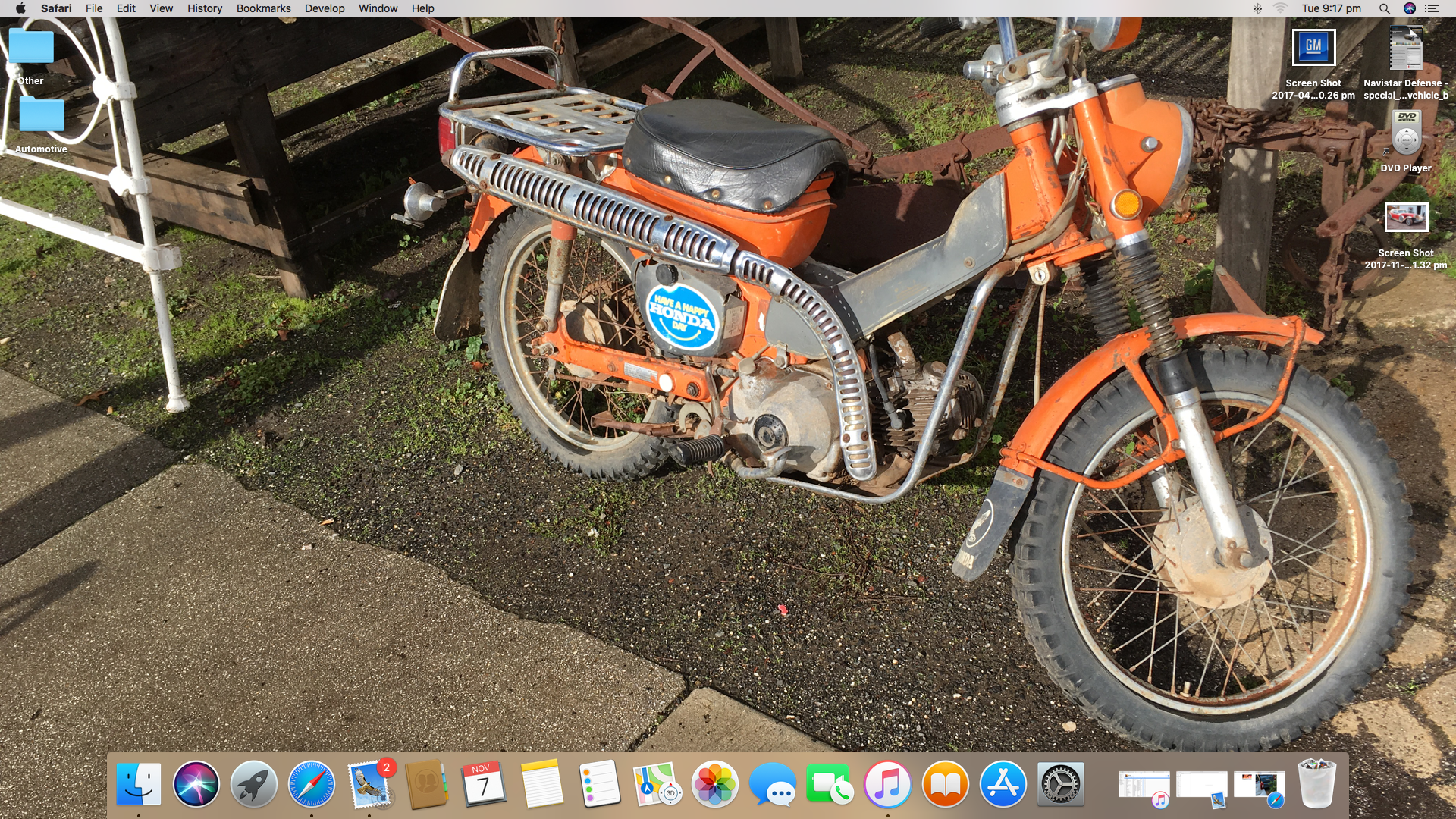Open Maps app in Dock
The height and width of the screenshot is (819, 1456).
point(657,784)
